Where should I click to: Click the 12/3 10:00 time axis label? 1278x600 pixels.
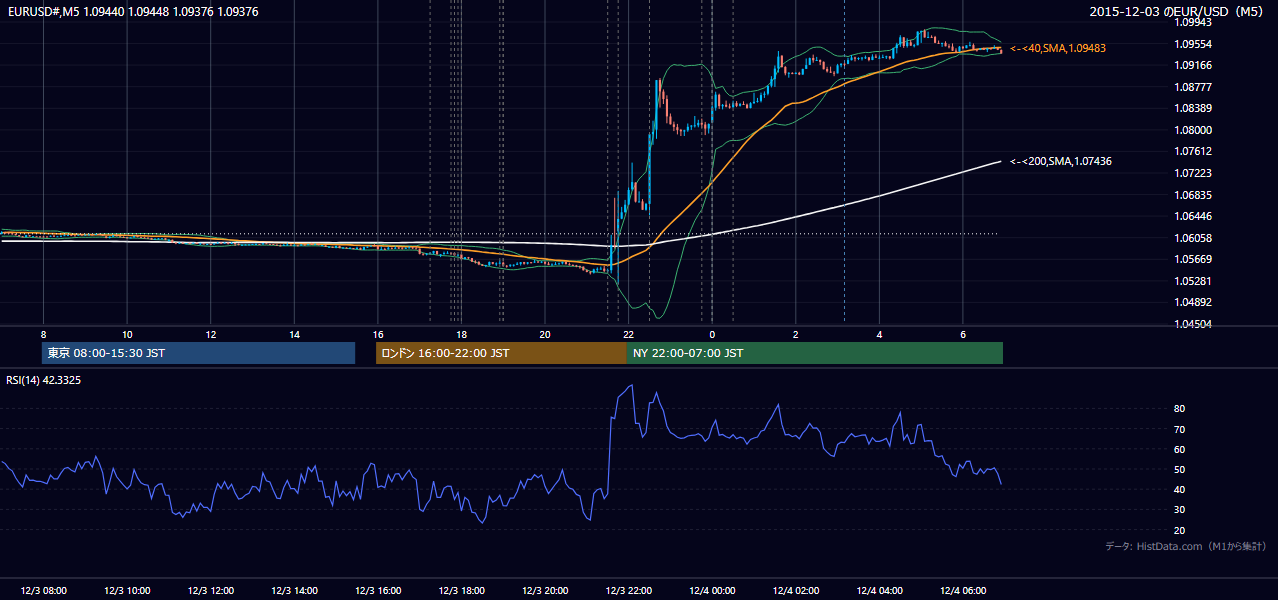[x=126, y=590]
